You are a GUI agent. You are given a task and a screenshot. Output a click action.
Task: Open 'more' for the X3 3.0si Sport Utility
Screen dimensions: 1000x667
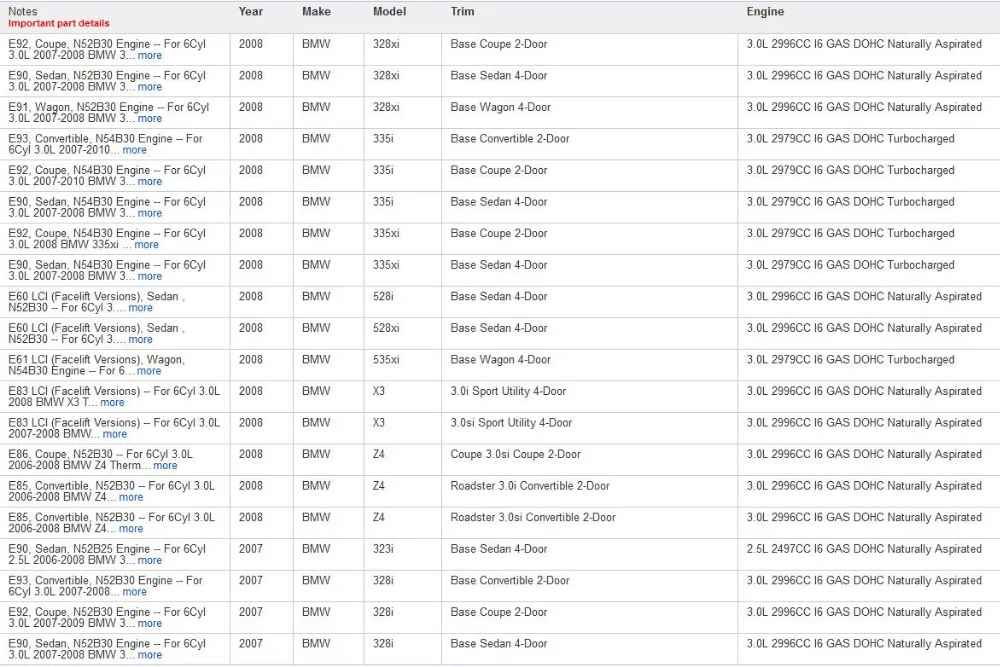(115, 434)
